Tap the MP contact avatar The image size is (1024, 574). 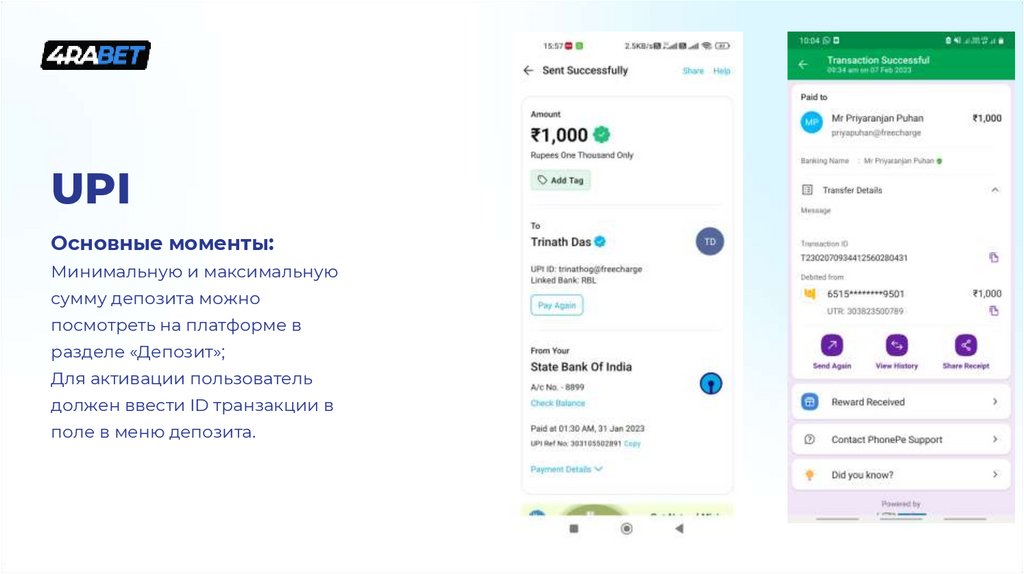click(x=812, y=123)
